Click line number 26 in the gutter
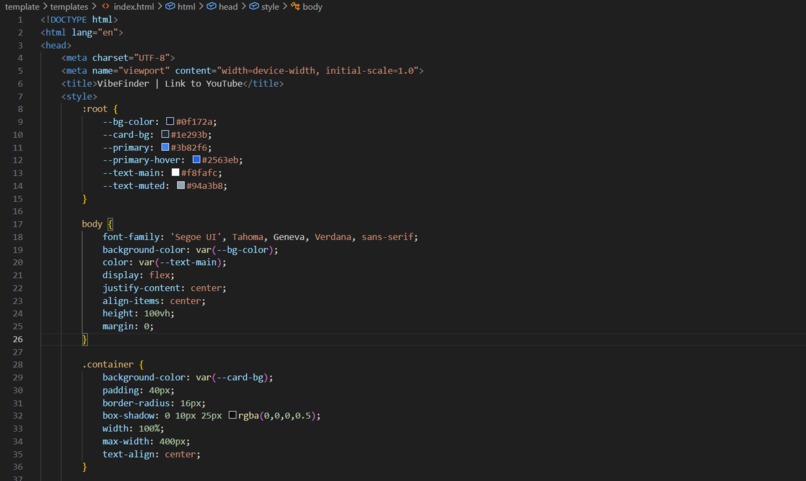 point(18,339)
